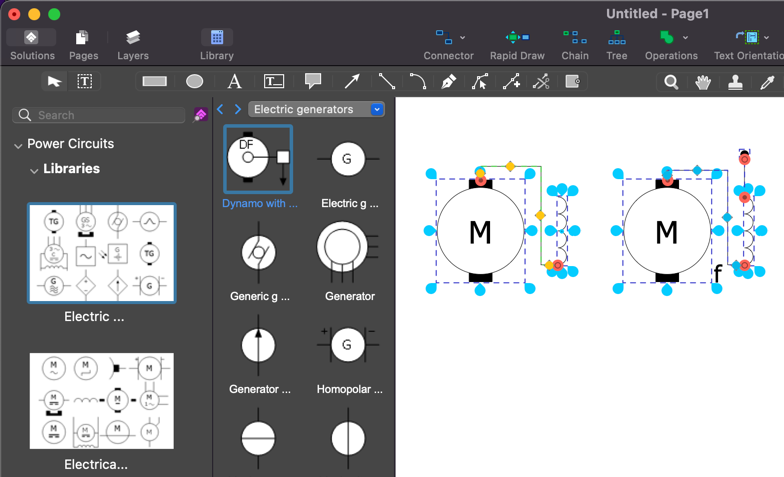The height and width of the screenshot is (477, 784).
Task: Open the Solutions panel
Action: tap(32, 44)
